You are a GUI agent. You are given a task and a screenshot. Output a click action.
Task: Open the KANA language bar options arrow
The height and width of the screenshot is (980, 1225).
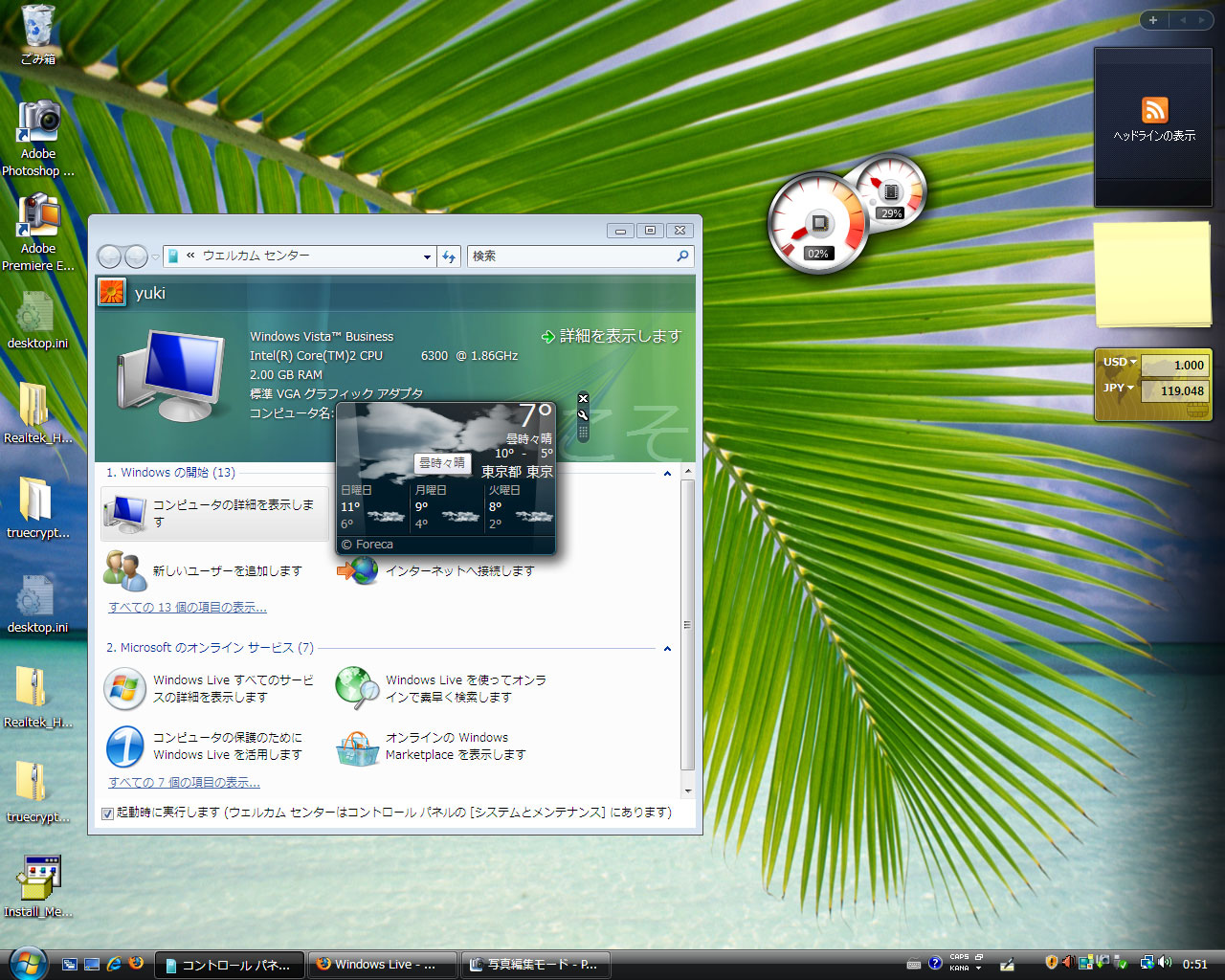[978, 969]
